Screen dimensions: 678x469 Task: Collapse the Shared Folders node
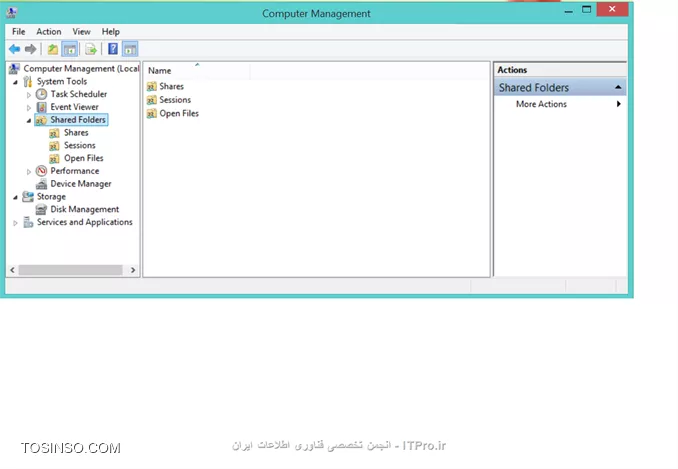coord(29,121)
